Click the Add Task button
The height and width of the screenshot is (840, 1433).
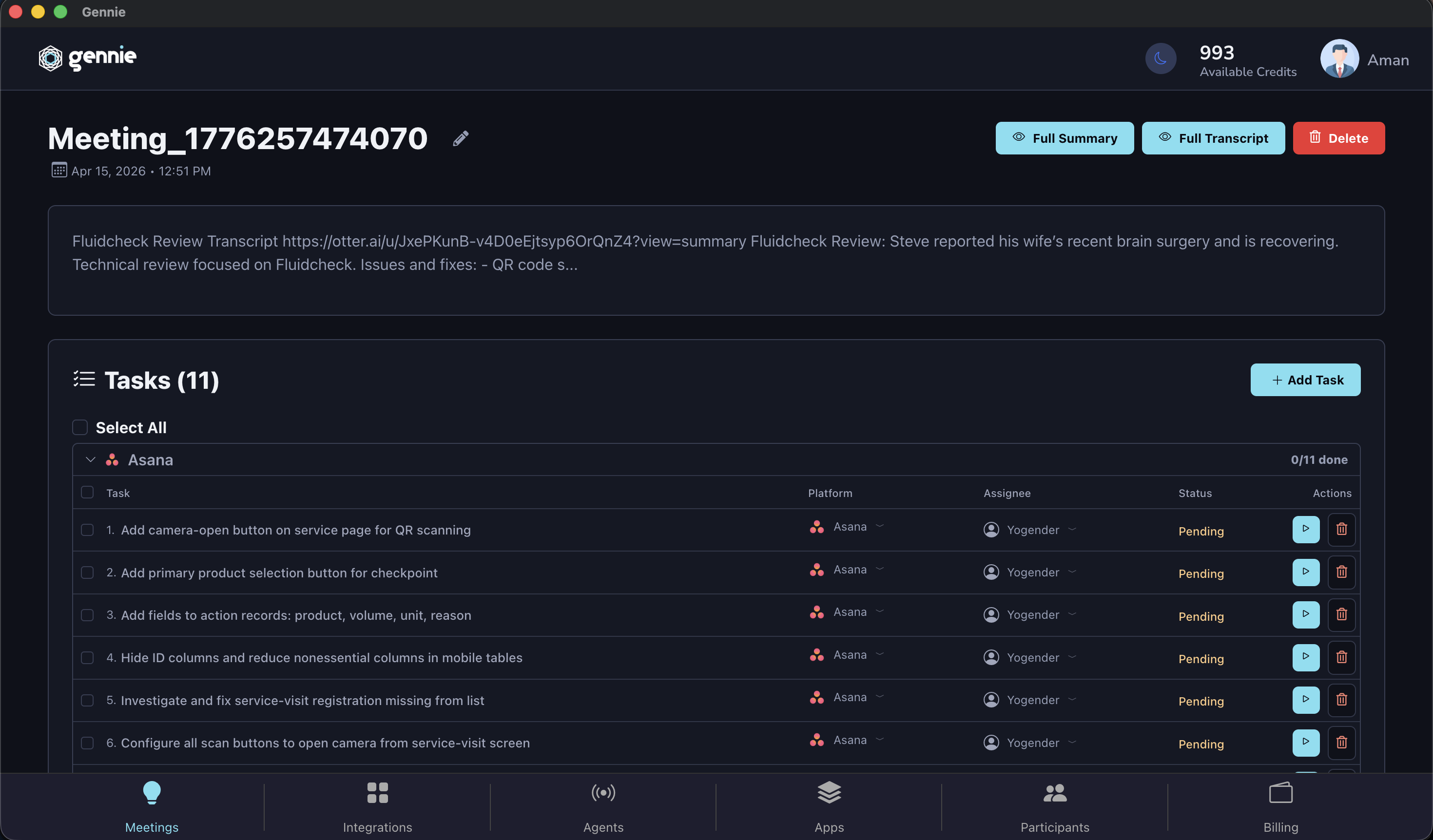pos(1305,380)
